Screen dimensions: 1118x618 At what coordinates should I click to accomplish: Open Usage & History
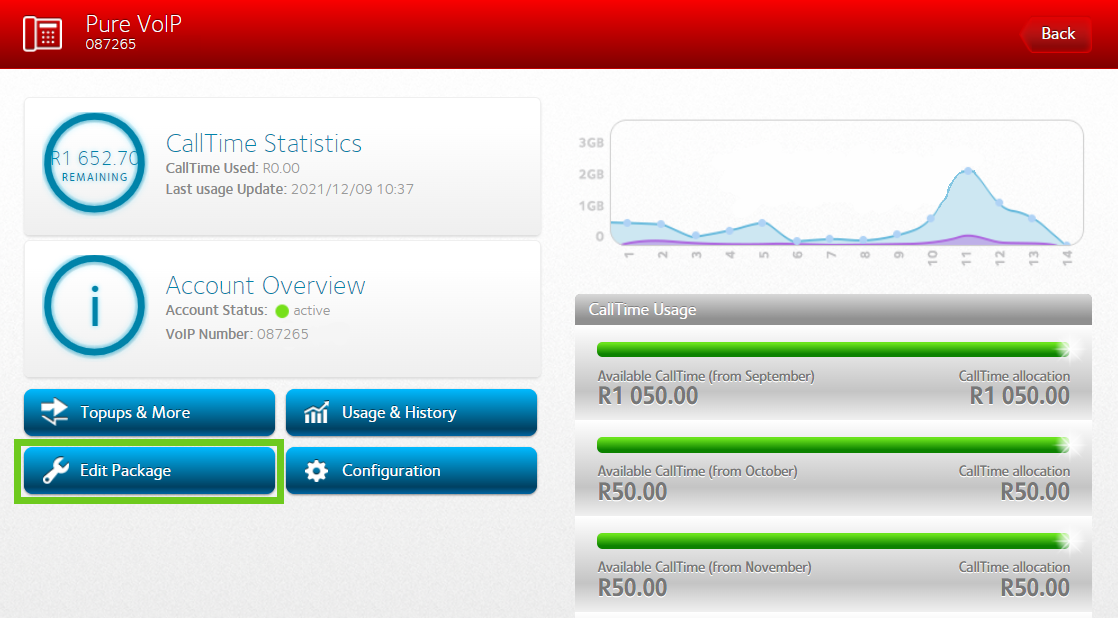click(x=411, y=412)
